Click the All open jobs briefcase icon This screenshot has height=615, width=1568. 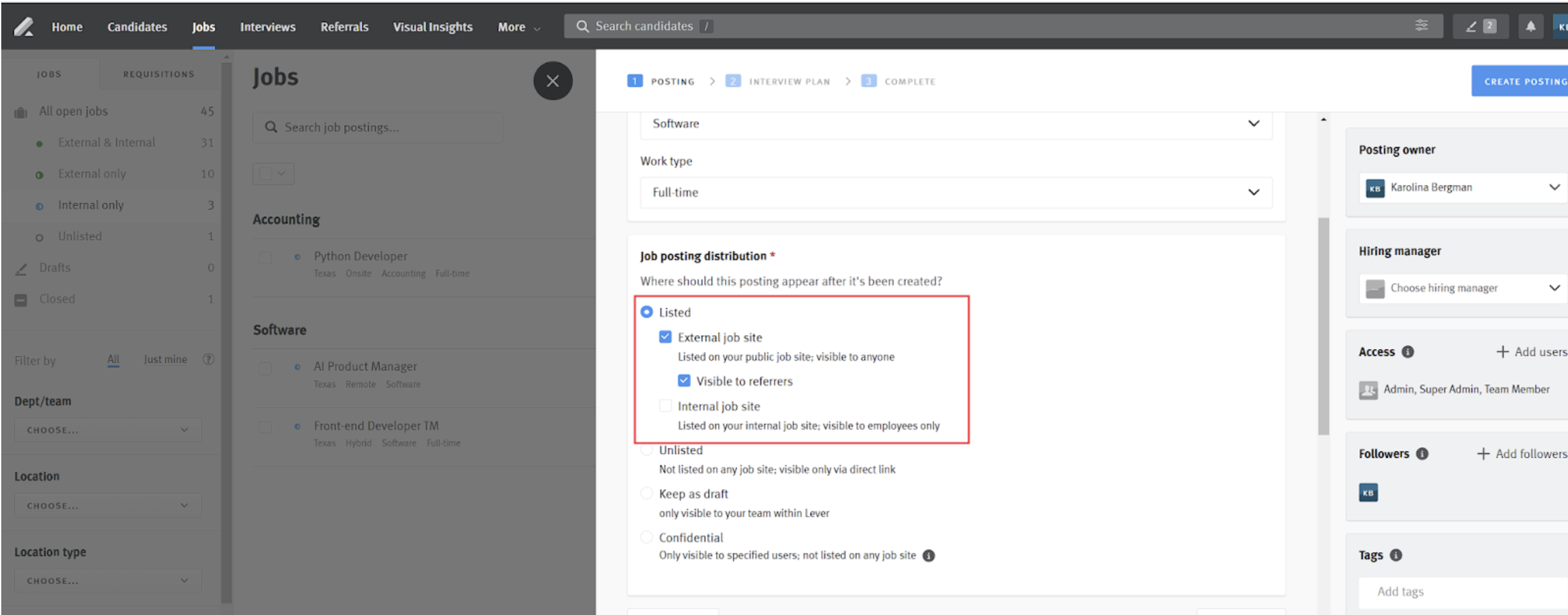coord(21,112)
